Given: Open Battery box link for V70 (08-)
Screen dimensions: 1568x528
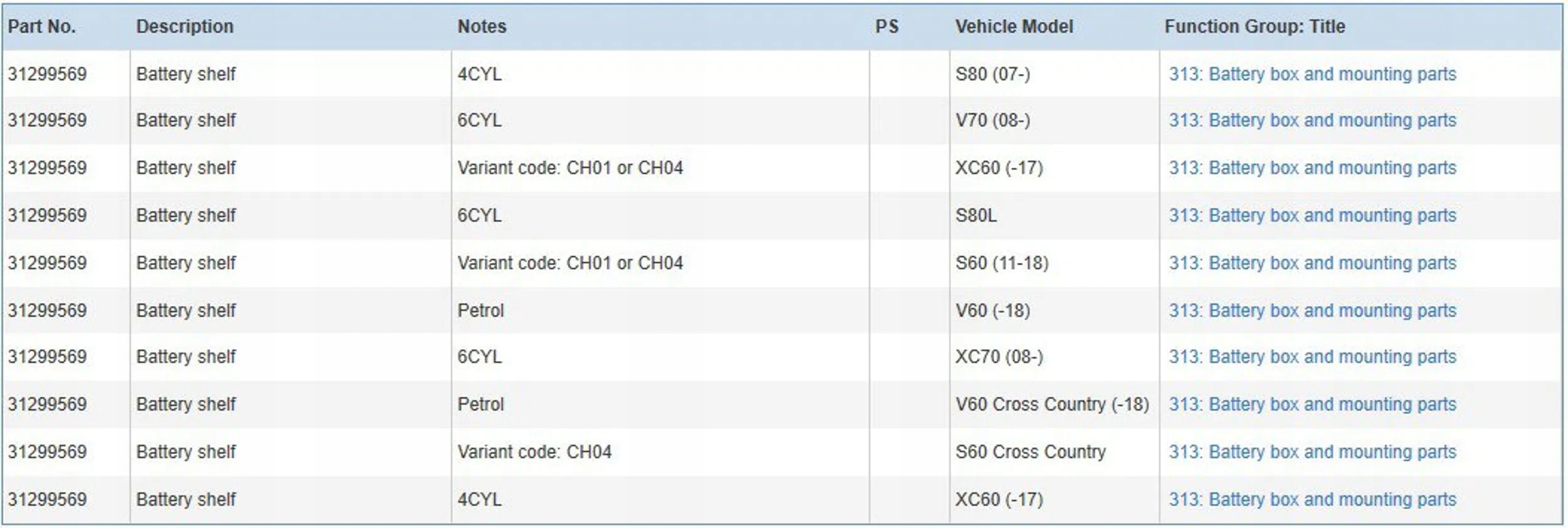Looking at the screenshot, I should 1311,120.
